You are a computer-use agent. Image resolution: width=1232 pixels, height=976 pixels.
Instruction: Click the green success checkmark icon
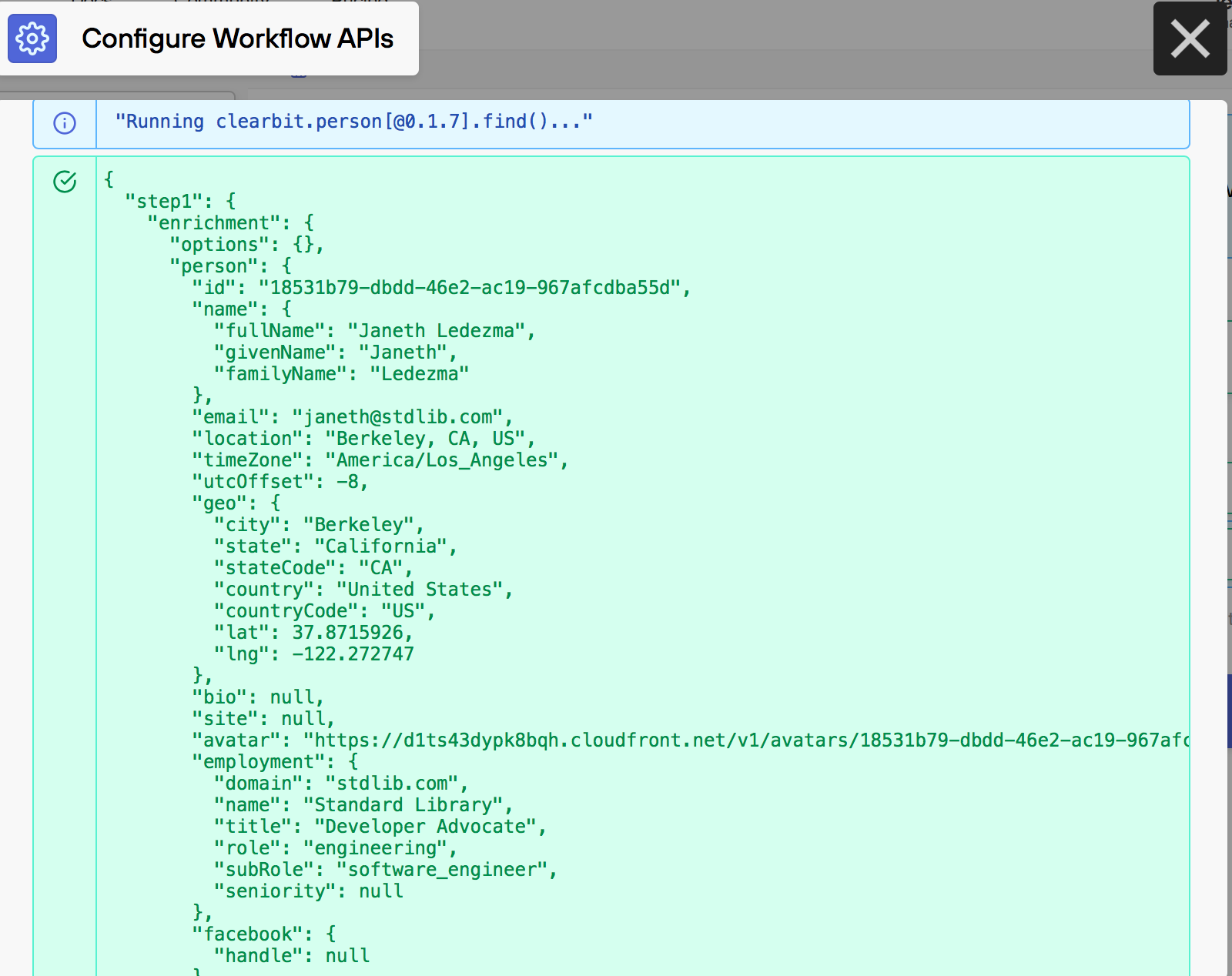[x=65, y=182]
